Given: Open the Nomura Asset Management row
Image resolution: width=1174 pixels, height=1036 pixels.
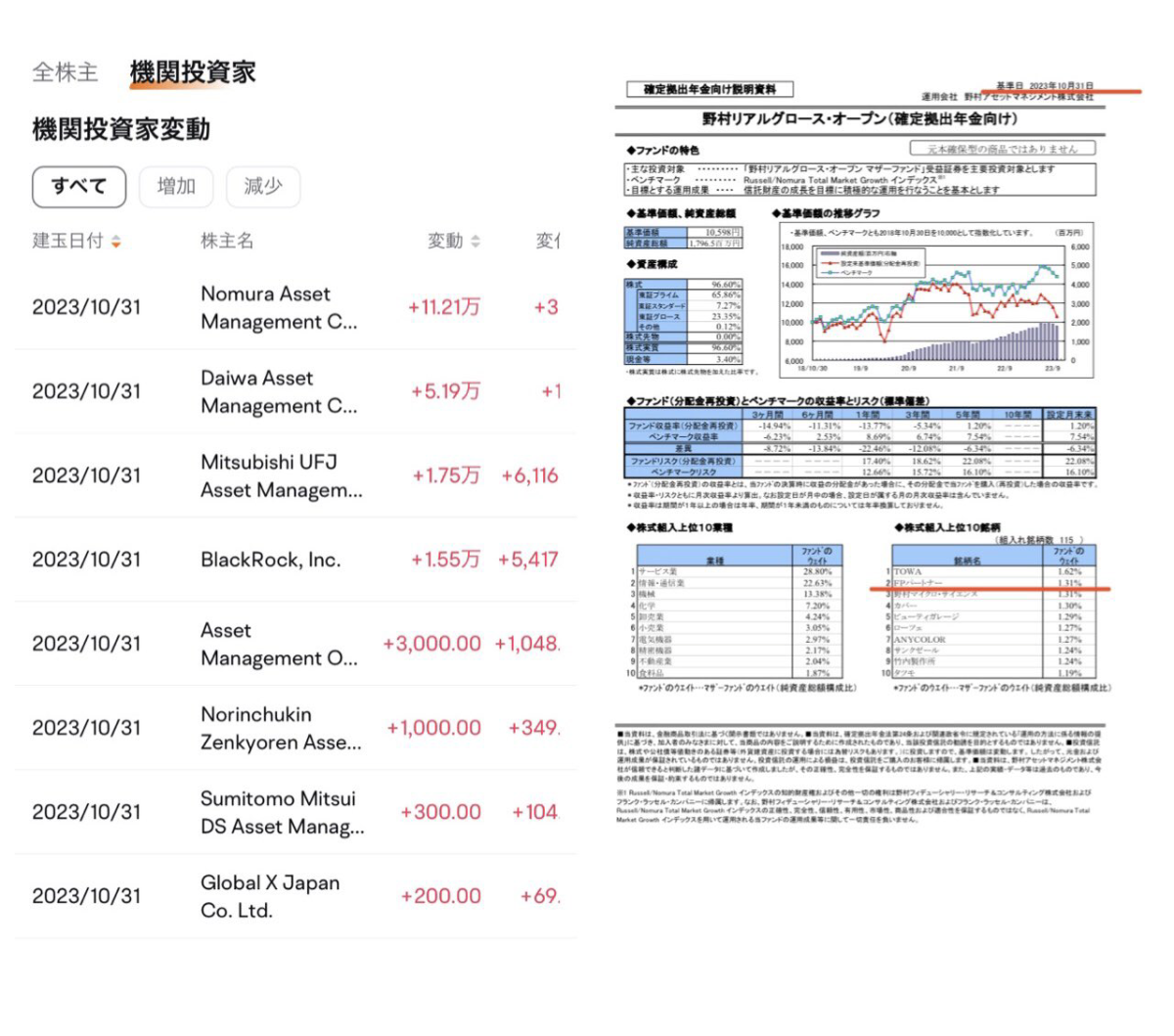Looking at the screenshot, I should click(x=279, y=307).
